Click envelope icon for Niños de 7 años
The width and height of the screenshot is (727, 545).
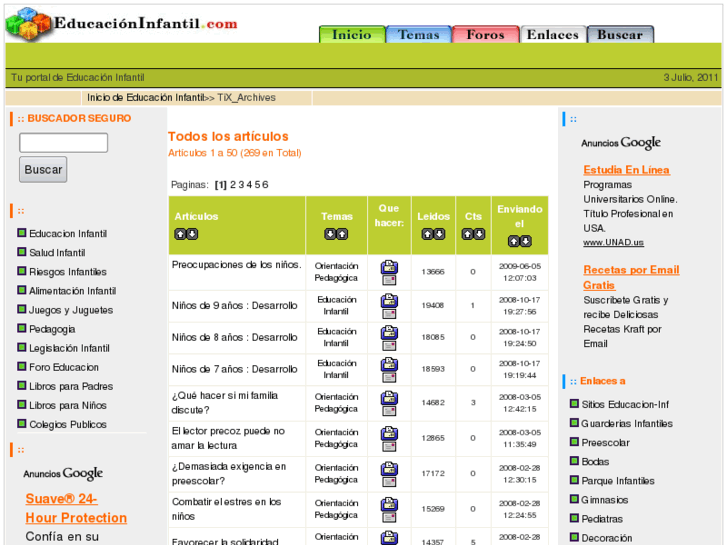[389, 378]
